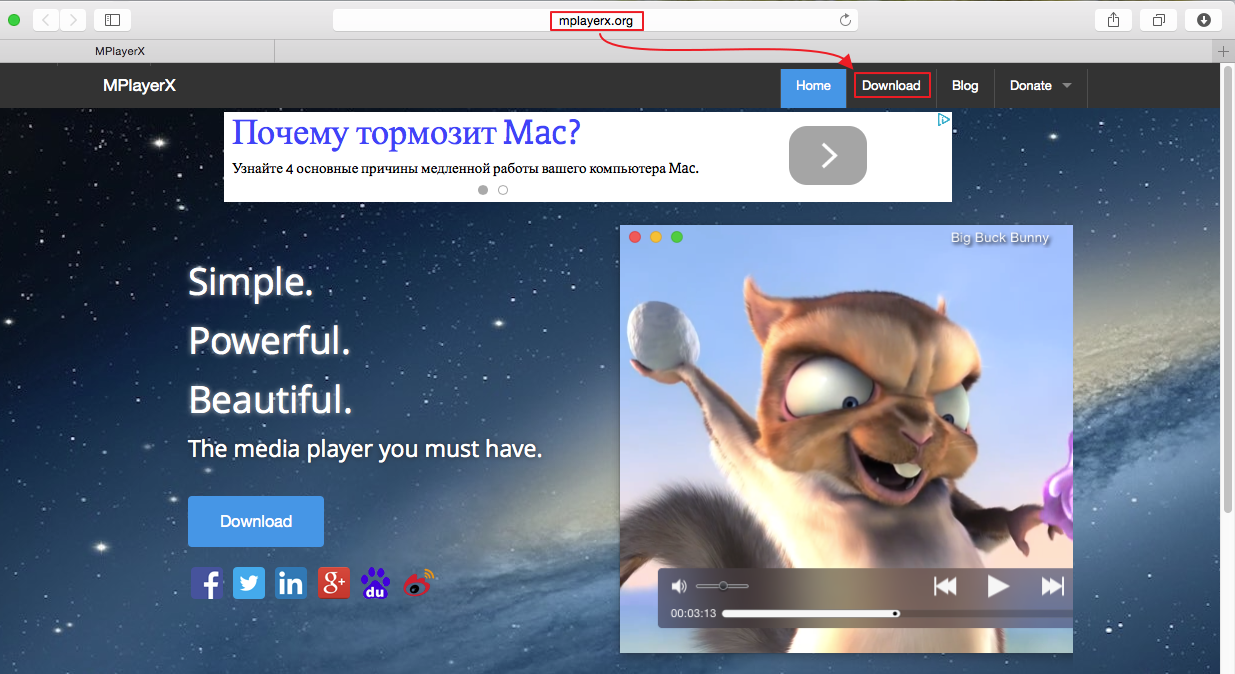
Task: Select the second ad carousel dot
Action: click(503, 189)
